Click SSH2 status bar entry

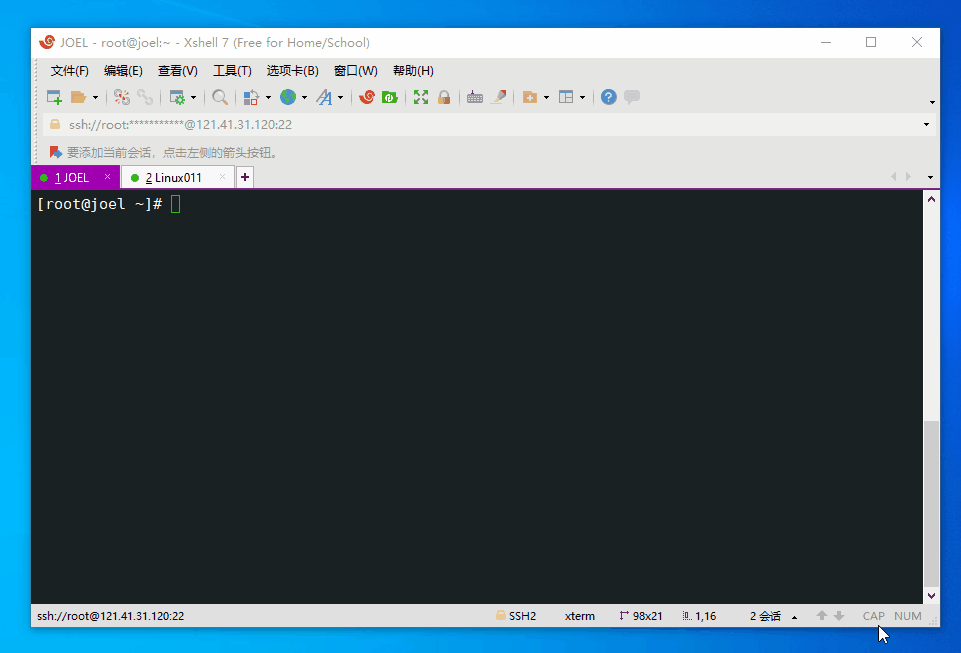tap(516, 616)
